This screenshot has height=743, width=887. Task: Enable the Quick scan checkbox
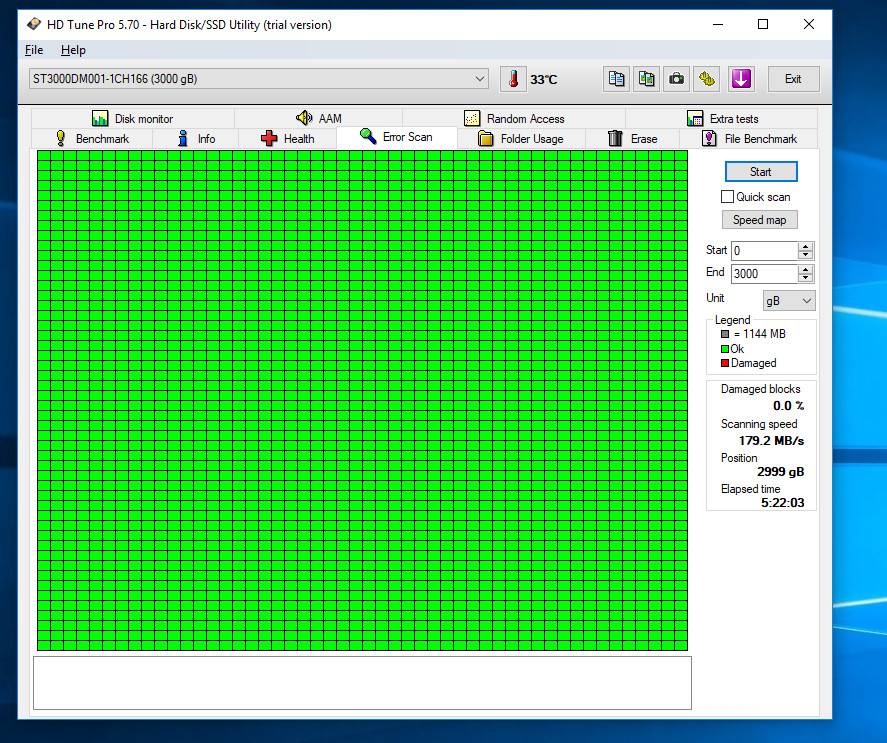(727, 197)
